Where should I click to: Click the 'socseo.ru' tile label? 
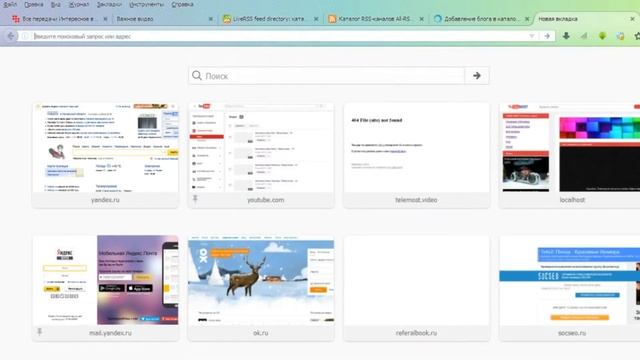tap(572, 333)
